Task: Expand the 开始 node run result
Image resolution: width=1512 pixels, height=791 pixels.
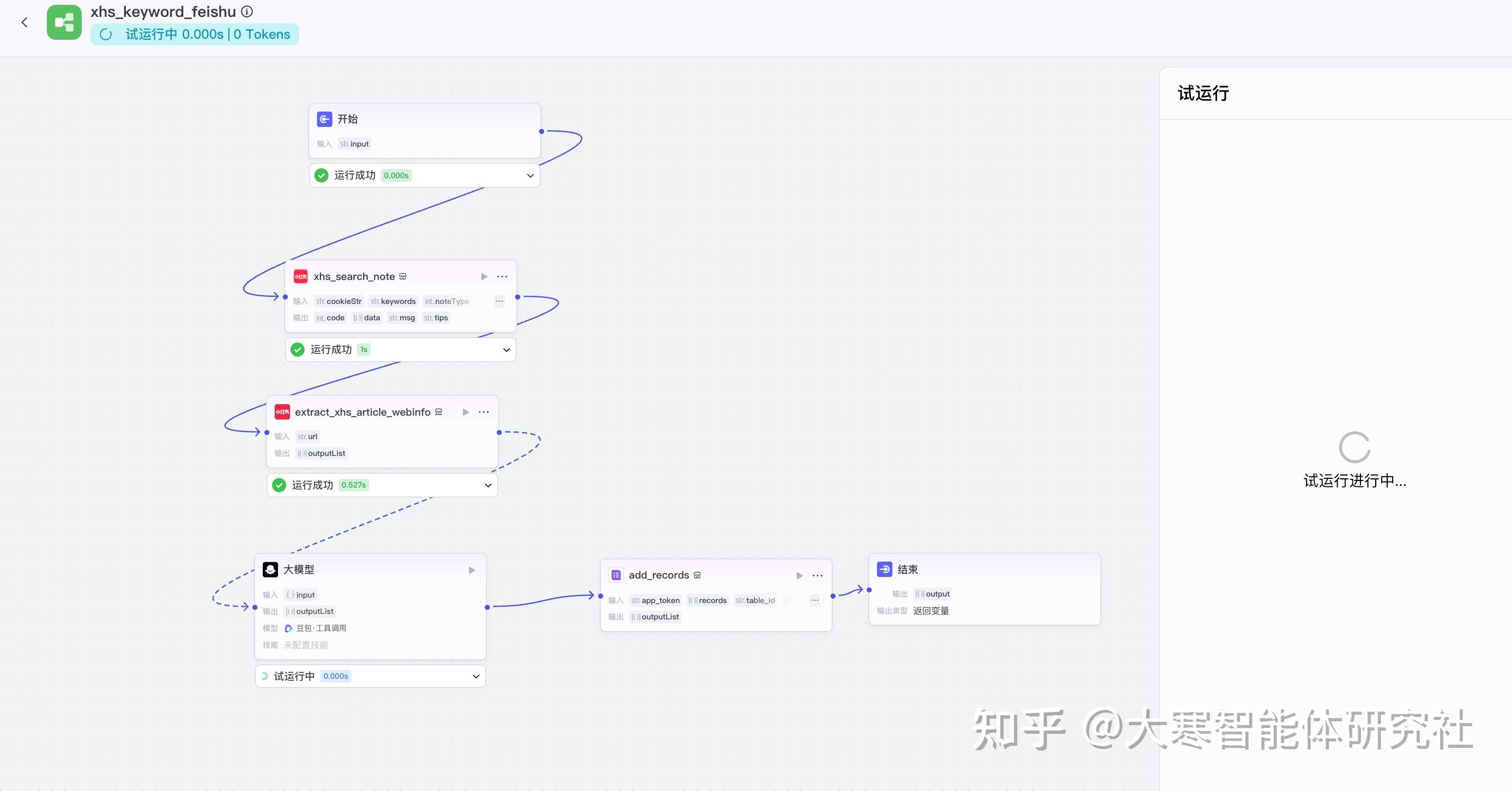Action: (530, 175)
